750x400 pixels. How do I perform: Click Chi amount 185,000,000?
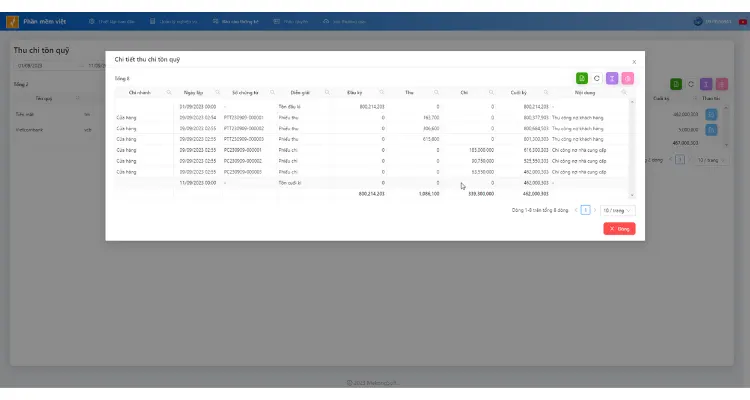click(481, 150)
